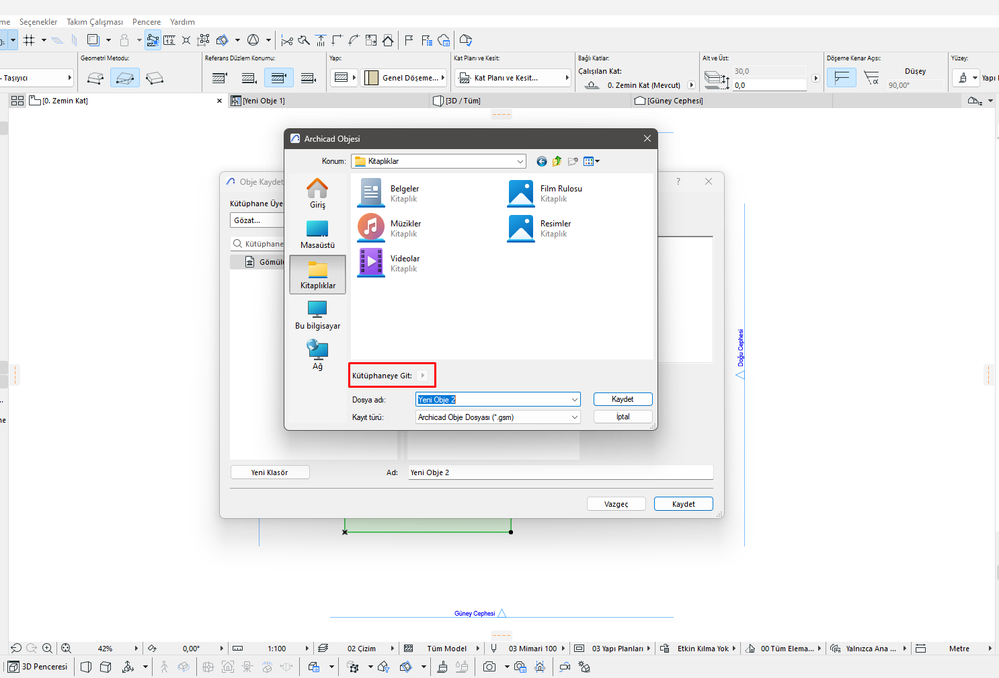This screenshot has height=678, width=999.
Task: Go to Bu bilgisayar in the sidebar
Action: [317, 315]
